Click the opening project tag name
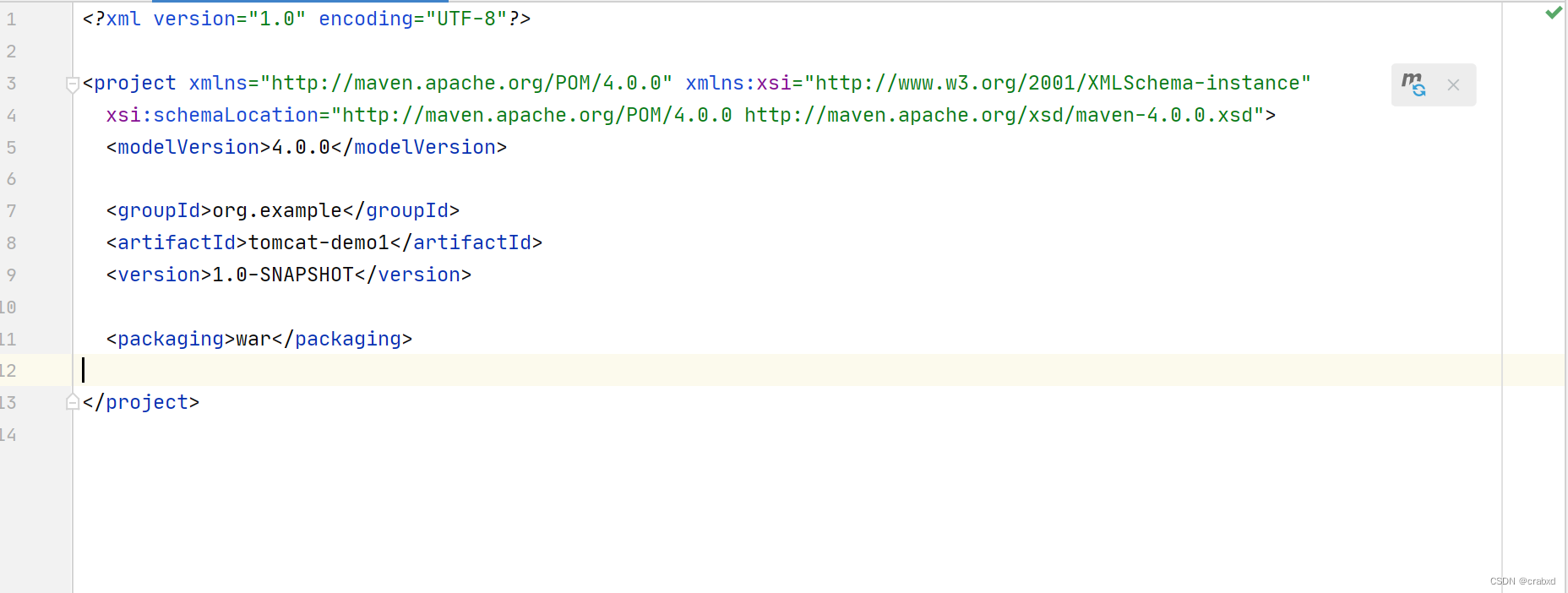Viewport: 1568px width, 593px height. 135,83
